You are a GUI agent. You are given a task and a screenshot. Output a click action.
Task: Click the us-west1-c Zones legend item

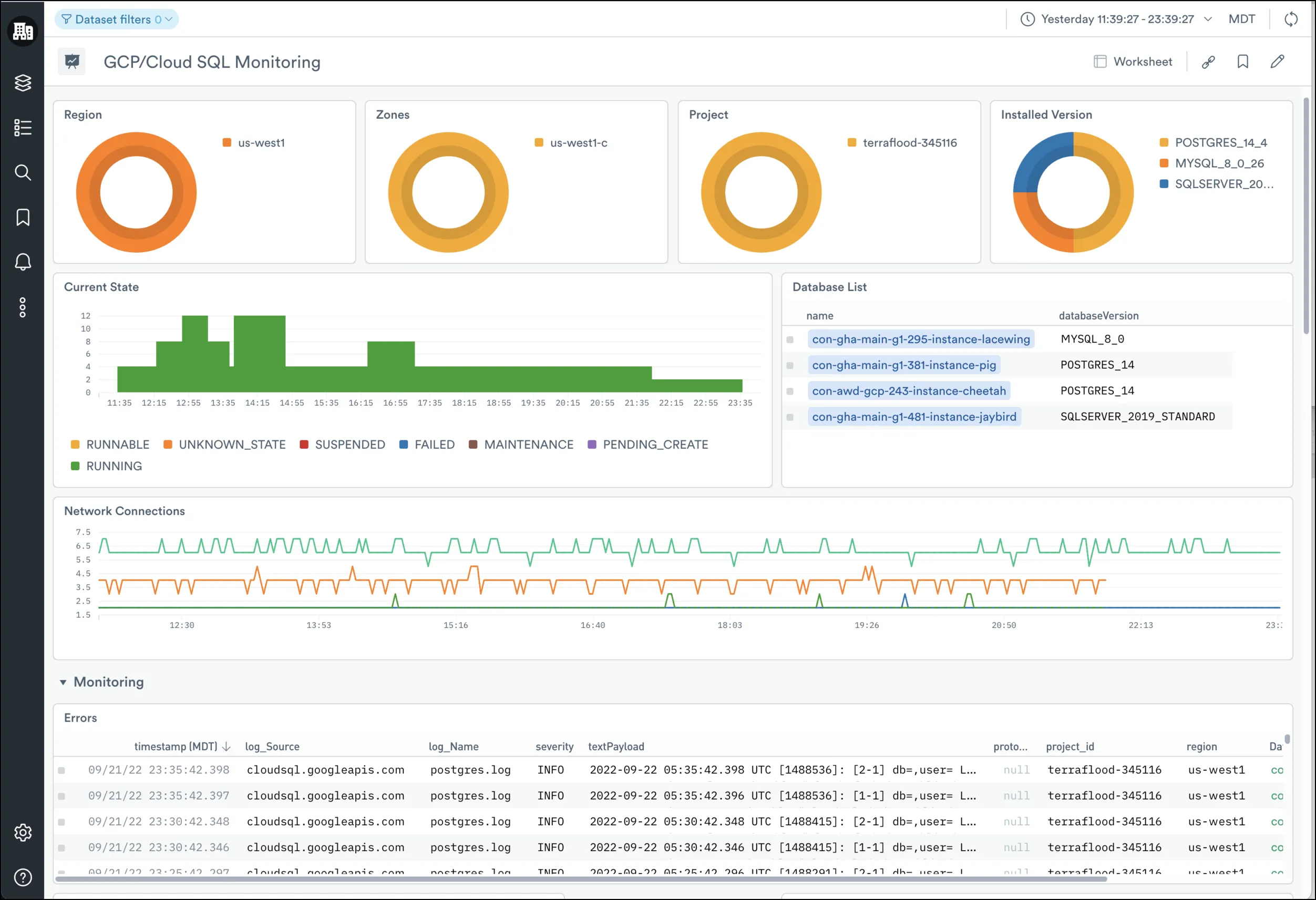[x=571, y=142]
